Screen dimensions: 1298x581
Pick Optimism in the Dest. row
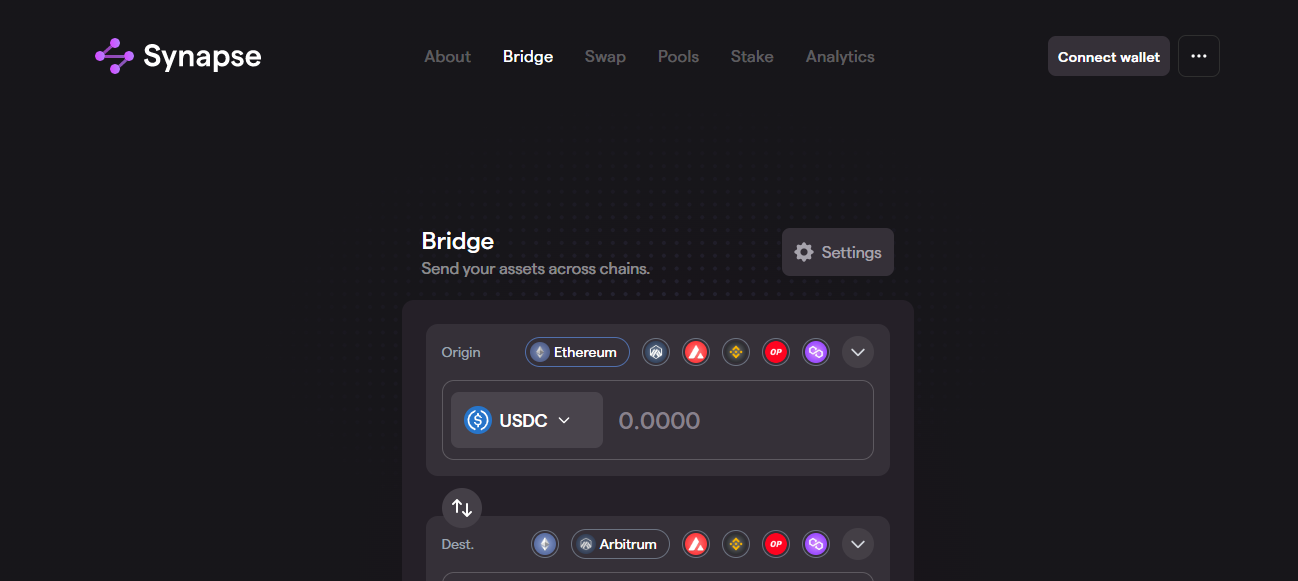(x=776, y=544)
